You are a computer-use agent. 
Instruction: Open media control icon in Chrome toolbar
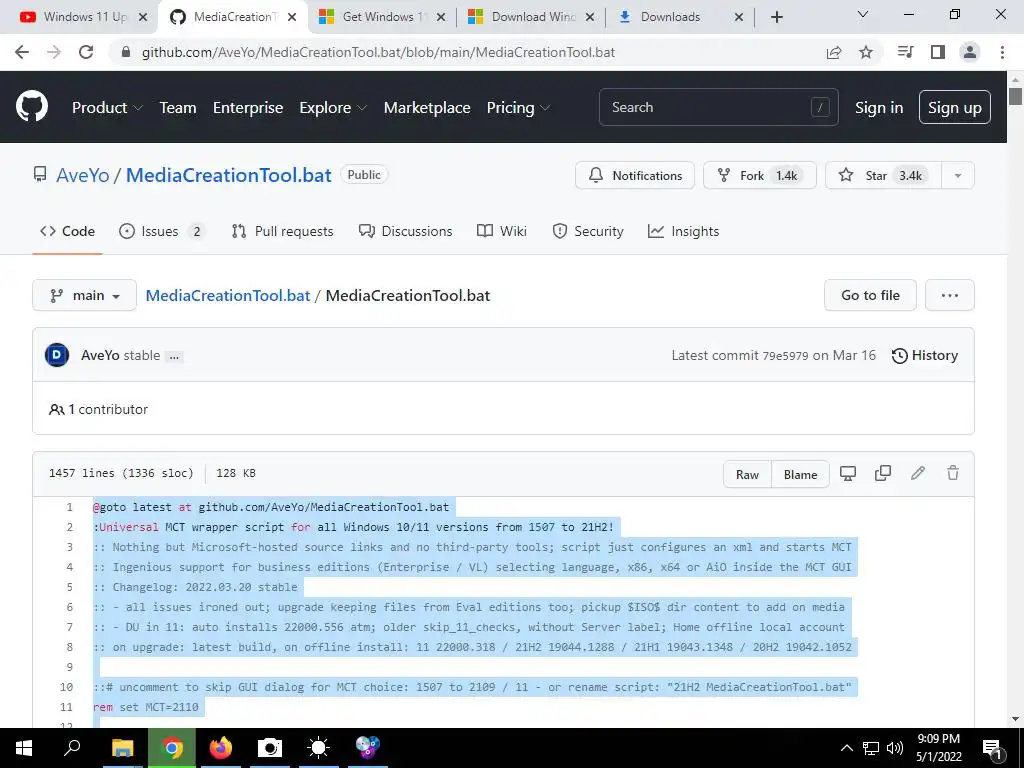(906, 52)
